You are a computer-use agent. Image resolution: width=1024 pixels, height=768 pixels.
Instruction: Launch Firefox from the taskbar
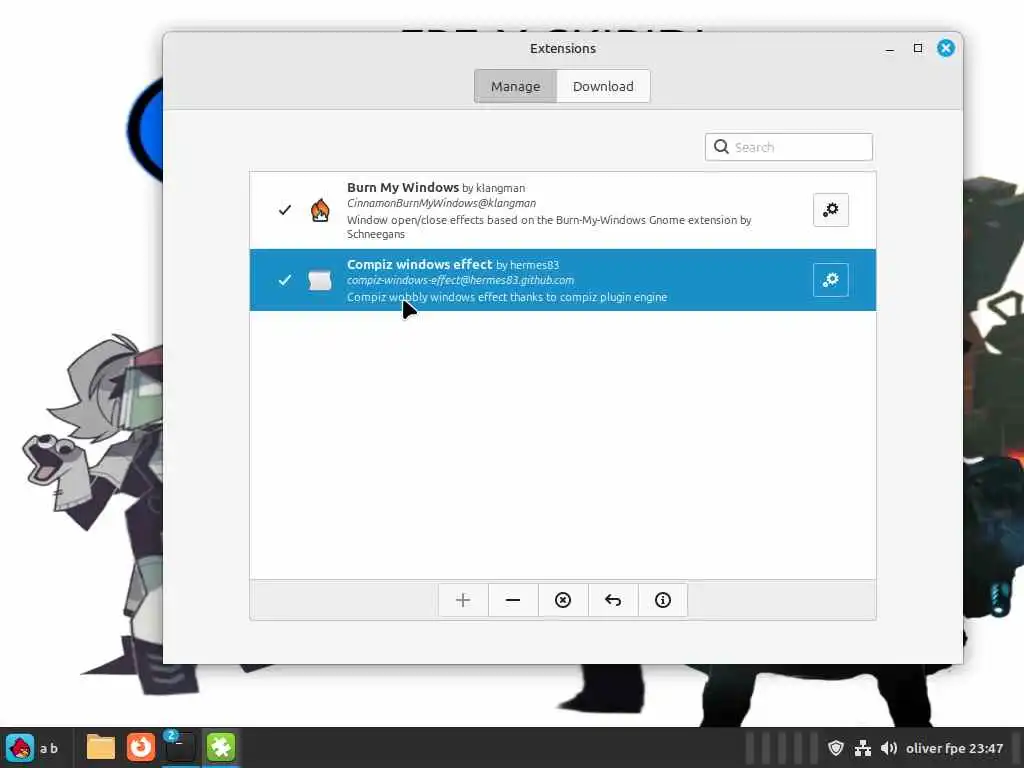140,747
